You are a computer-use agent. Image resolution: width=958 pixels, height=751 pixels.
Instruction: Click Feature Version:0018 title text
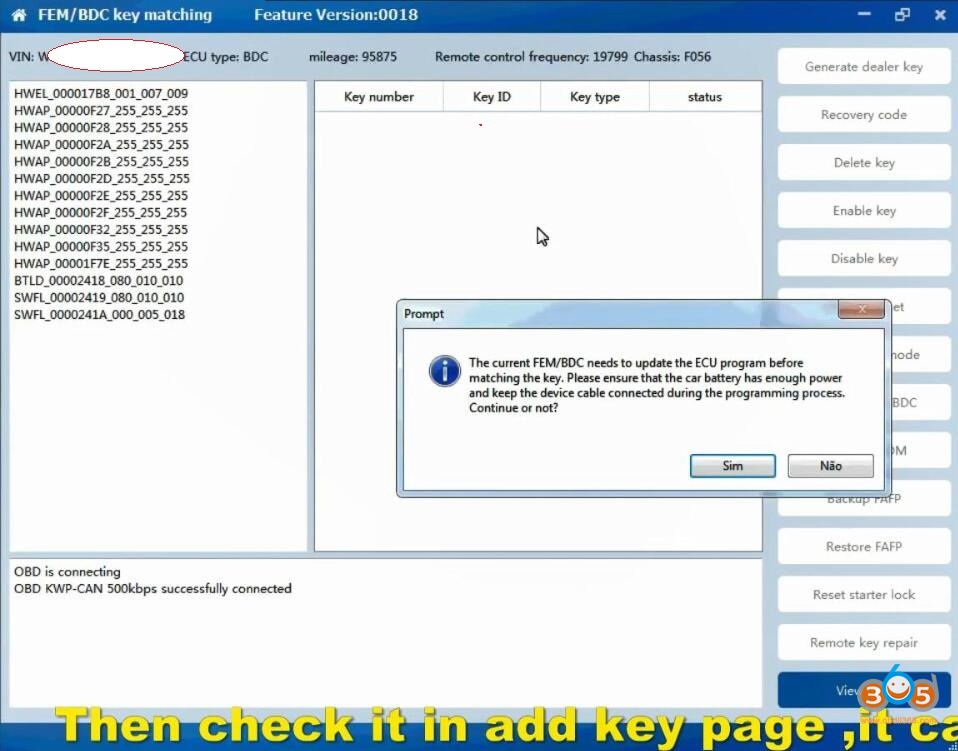tap(336, 15)
